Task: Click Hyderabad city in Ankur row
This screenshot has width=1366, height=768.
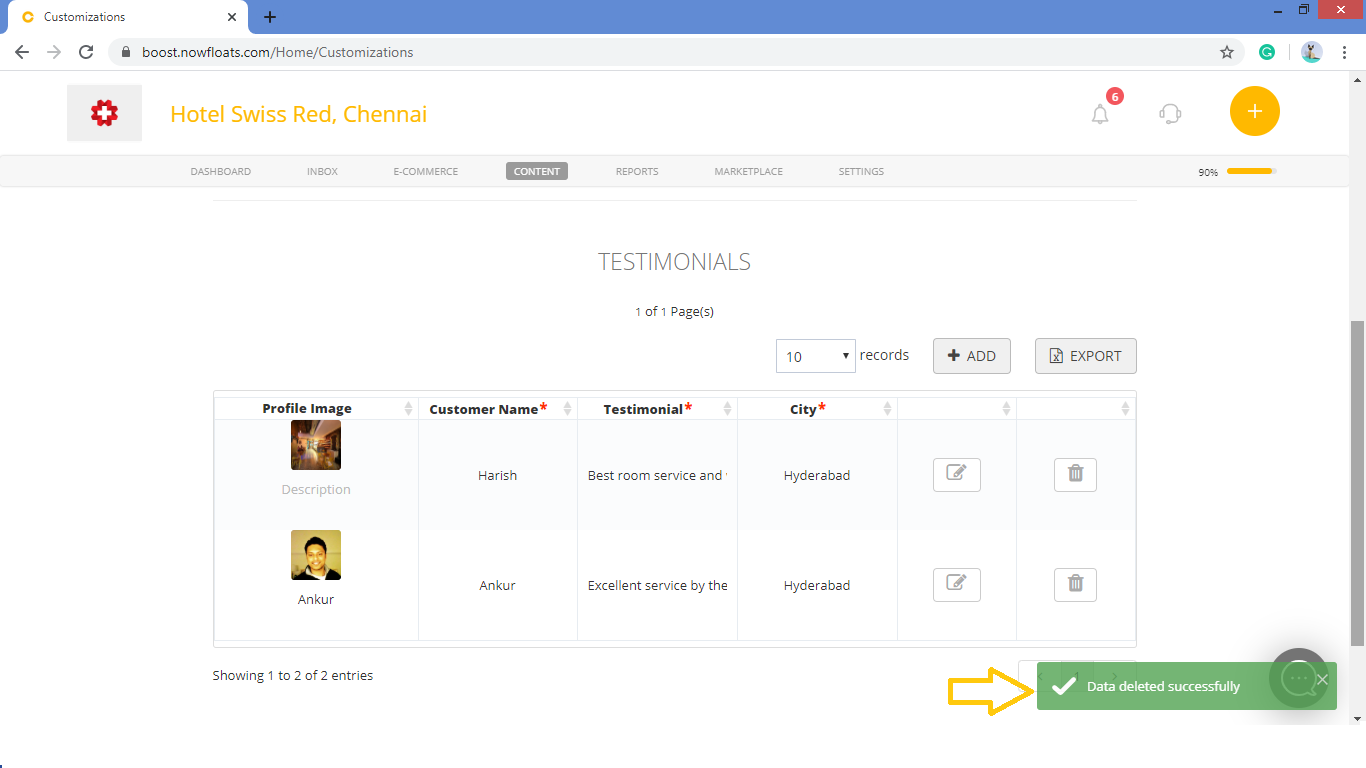Action: tap(817, 585)
